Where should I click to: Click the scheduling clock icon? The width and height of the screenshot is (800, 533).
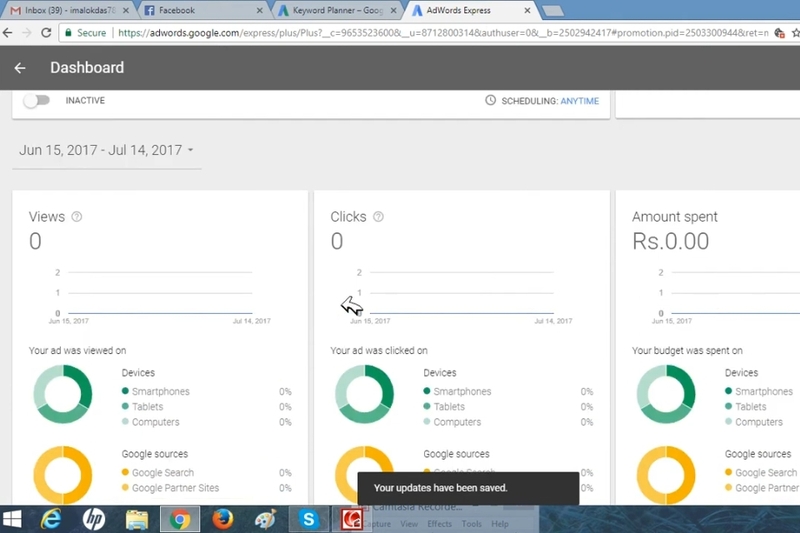click(490, 100)
